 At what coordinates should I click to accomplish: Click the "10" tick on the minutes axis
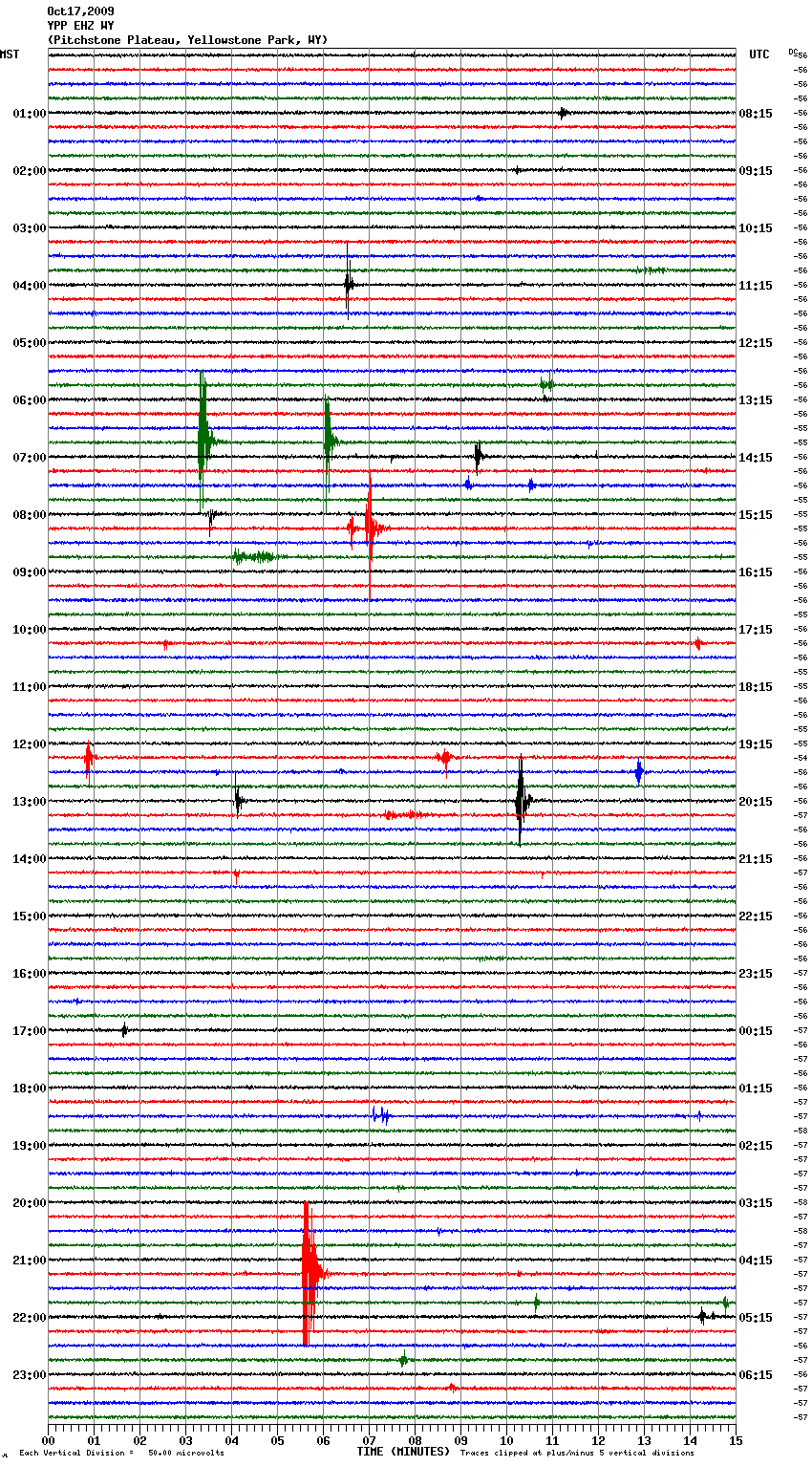pyautogui.click(x=506, y=1440)
